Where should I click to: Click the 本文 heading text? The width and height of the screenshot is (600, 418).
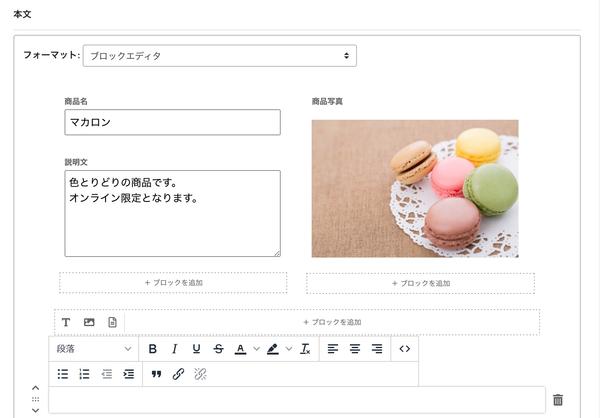pyautogui.click(x=22, y=15)
